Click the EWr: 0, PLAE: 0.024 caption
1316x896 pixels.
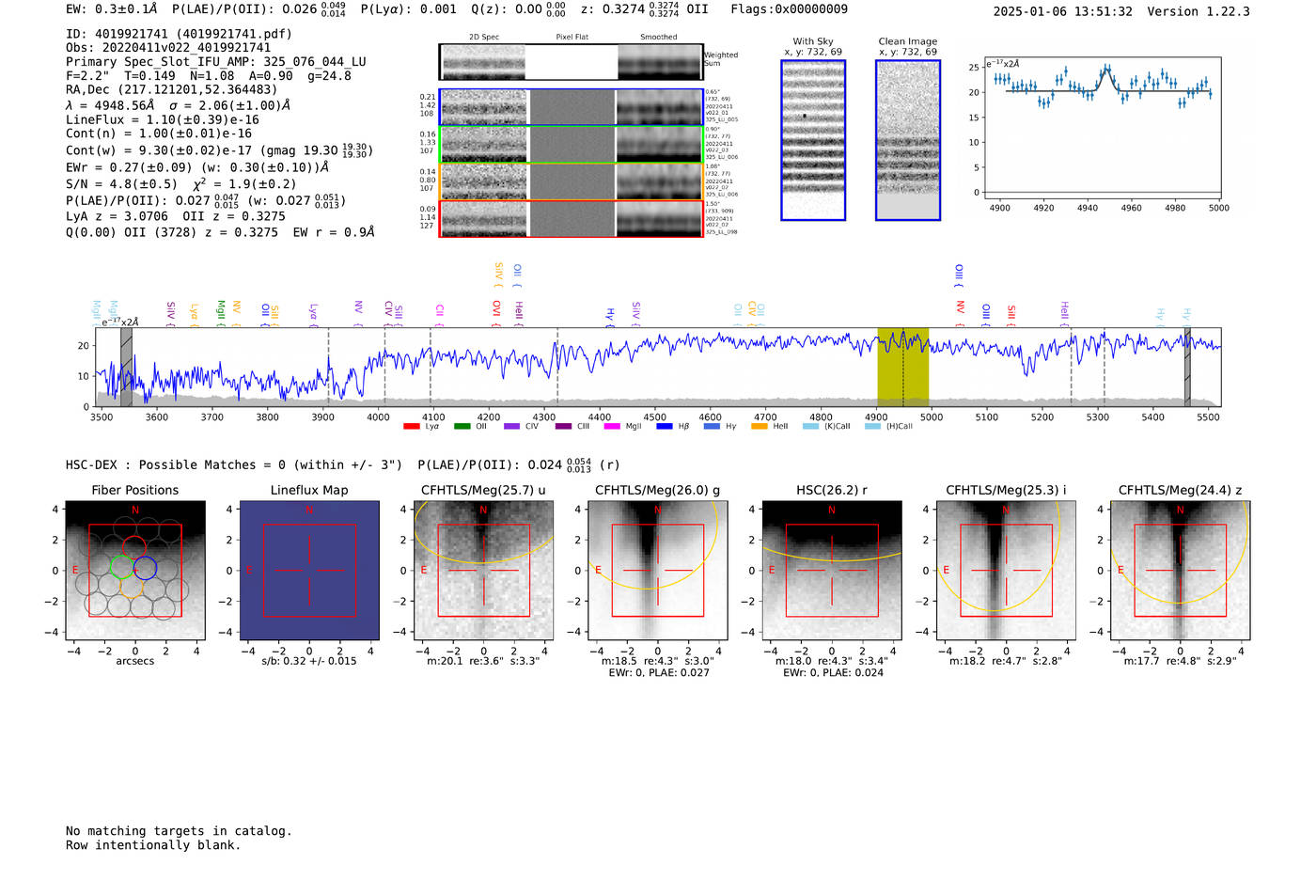pyautogui.click(x=833, y=673)
